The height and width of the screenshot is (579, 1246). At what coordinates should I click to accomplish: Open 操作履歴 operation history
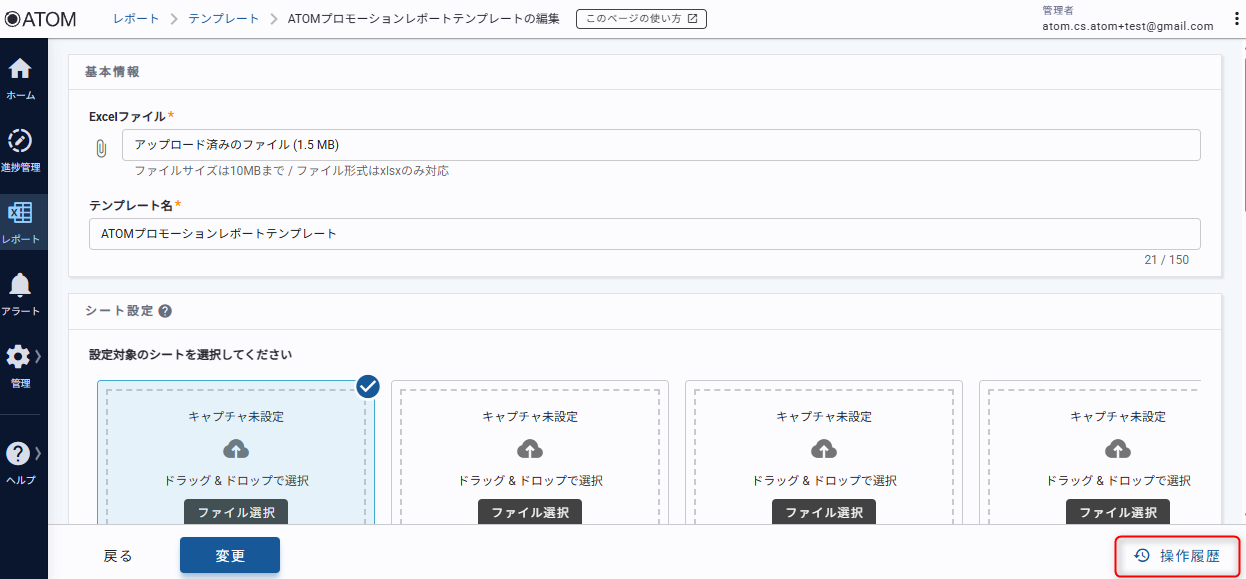point(1177,556)
